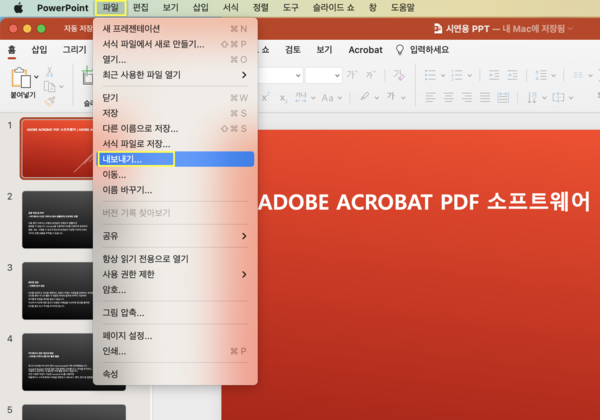The height and width of the screenshot is (420, 600).
Task: Choose 페이지 설정... menu item
Action: coord(175,336)
